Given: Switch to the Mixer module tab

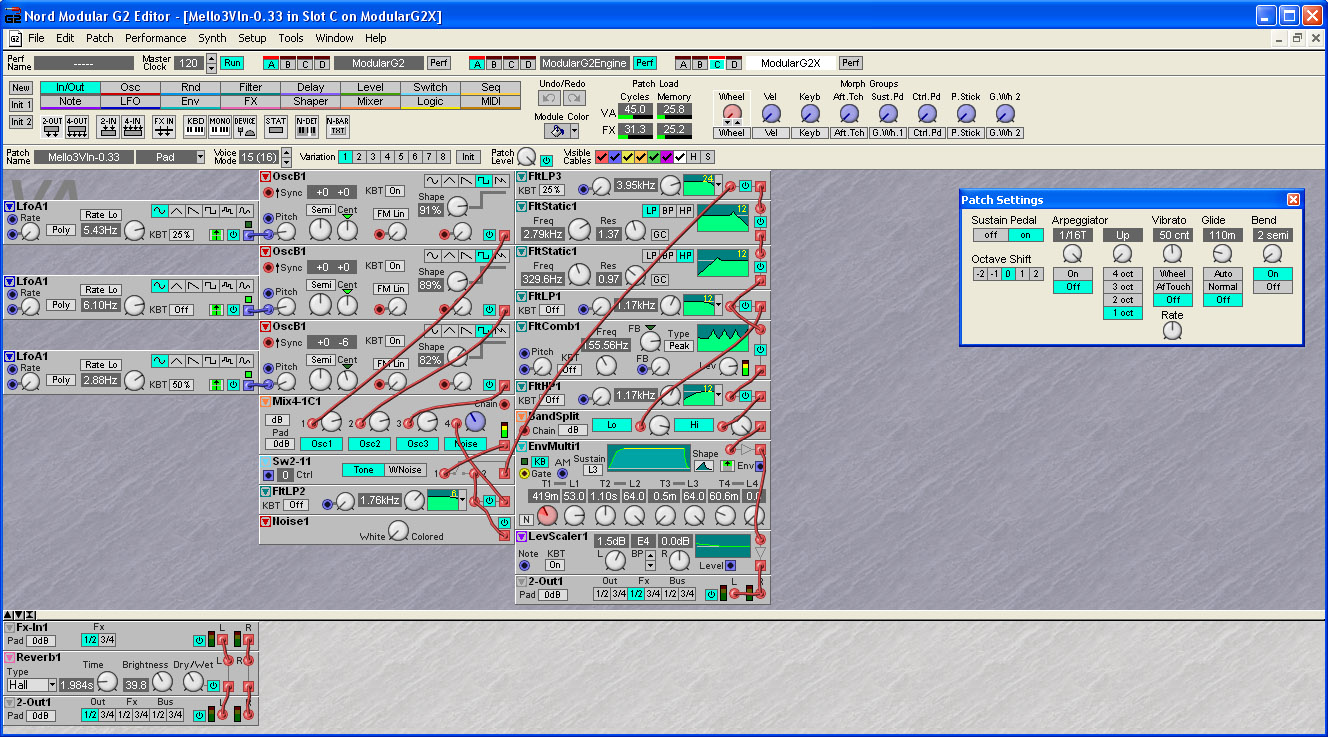Looking at the screenshot, I should [370, 102].
